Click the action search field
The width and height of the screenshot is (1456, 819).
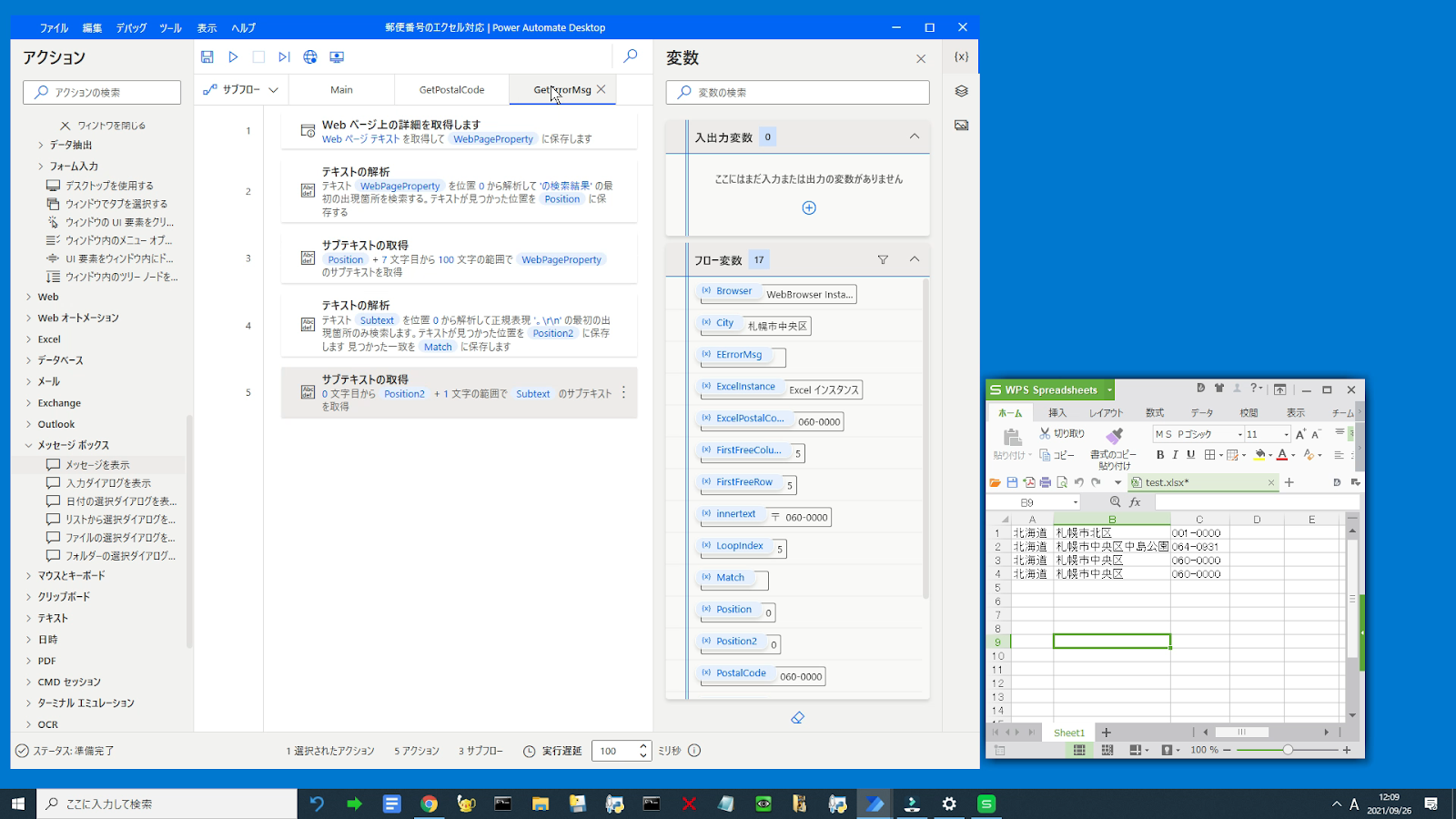(x=102, y=92)
